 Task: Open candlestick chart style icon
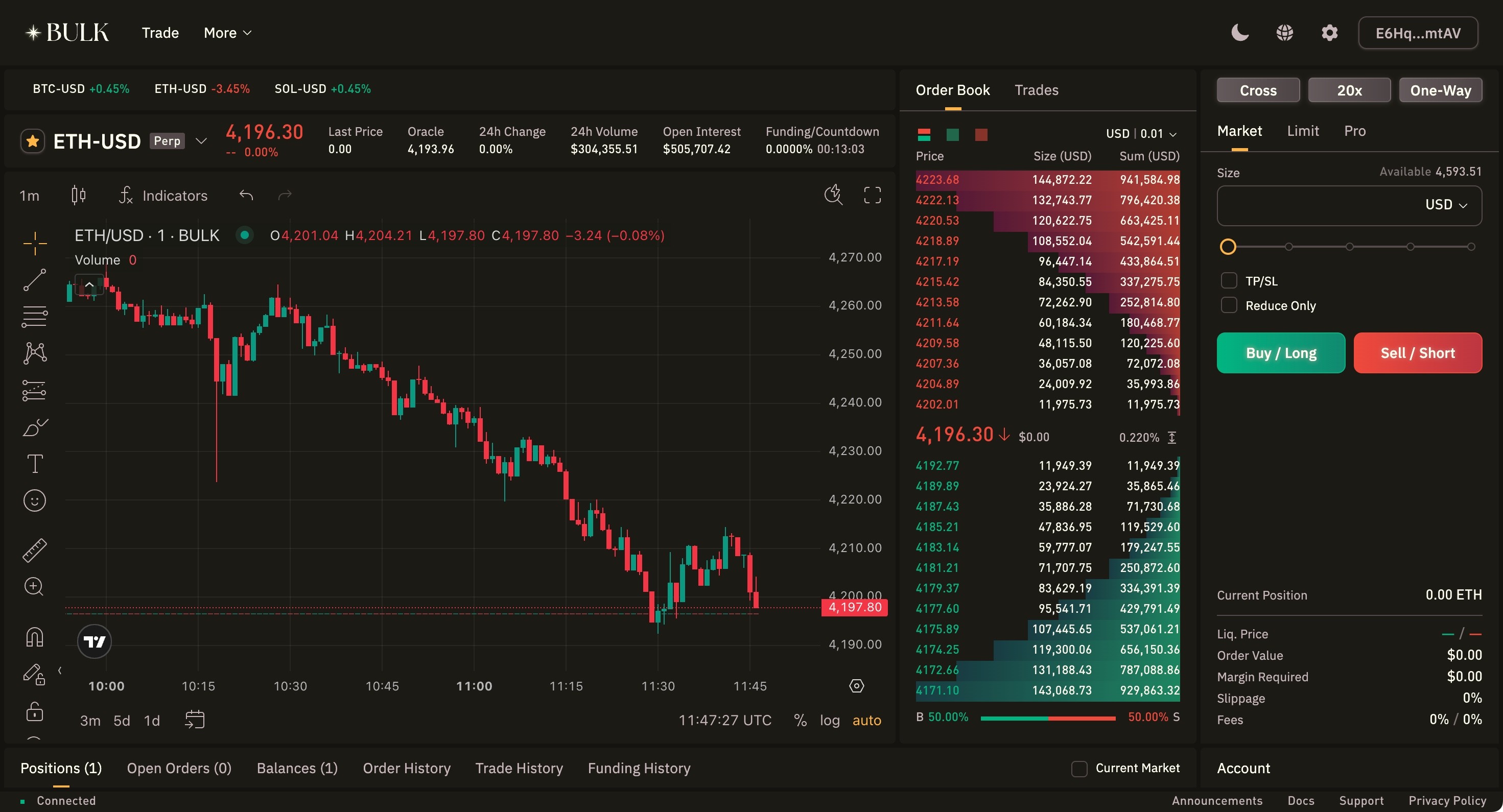(x=78, y=195)
